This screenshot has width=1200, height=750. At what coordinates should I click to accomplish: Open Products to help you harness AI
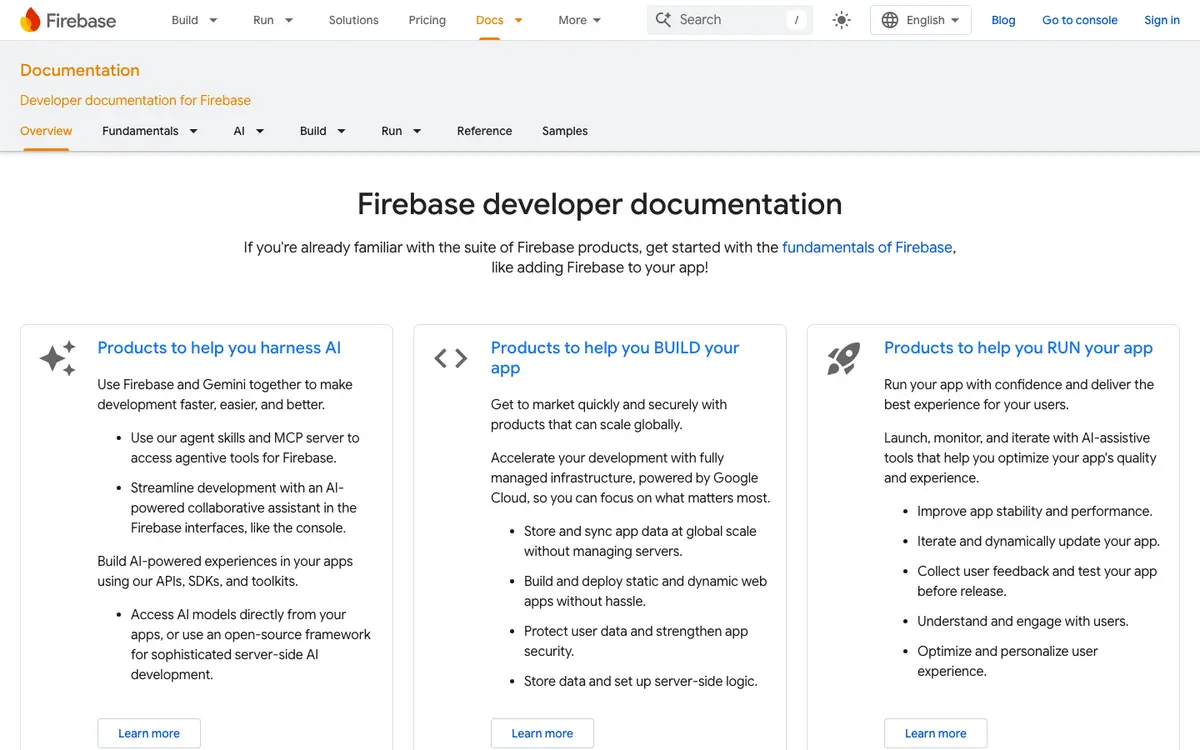pyautogui.click(x=219, y=348)
